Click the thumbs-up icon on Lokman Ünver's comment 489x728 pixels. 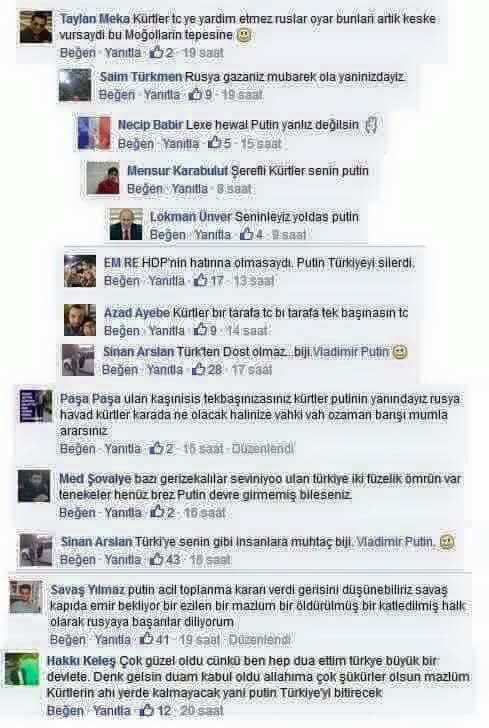tap(247, 234)
